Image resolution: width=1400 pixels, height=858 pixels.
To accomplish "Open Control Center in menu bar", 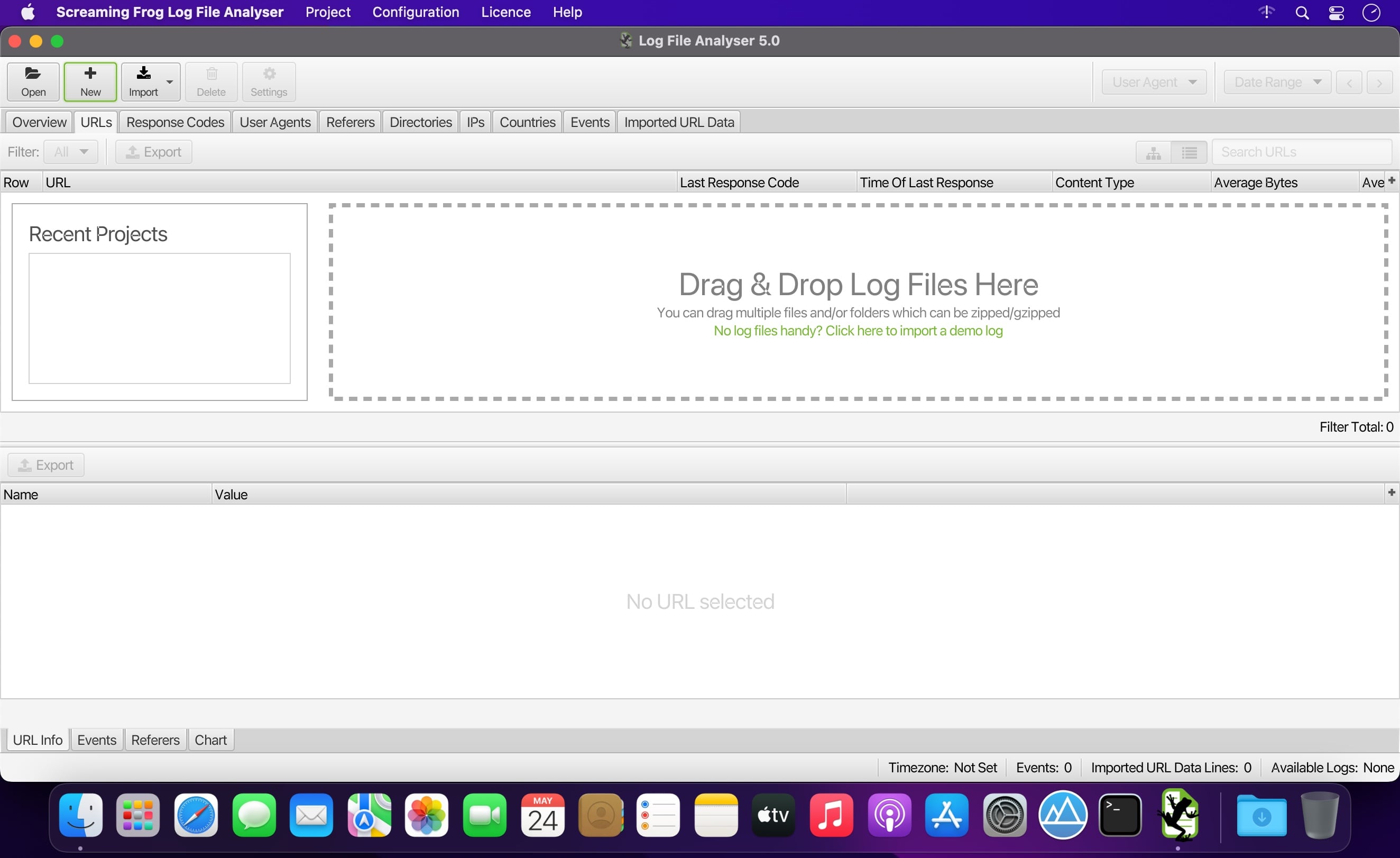I will click(x=1337, y=13).
